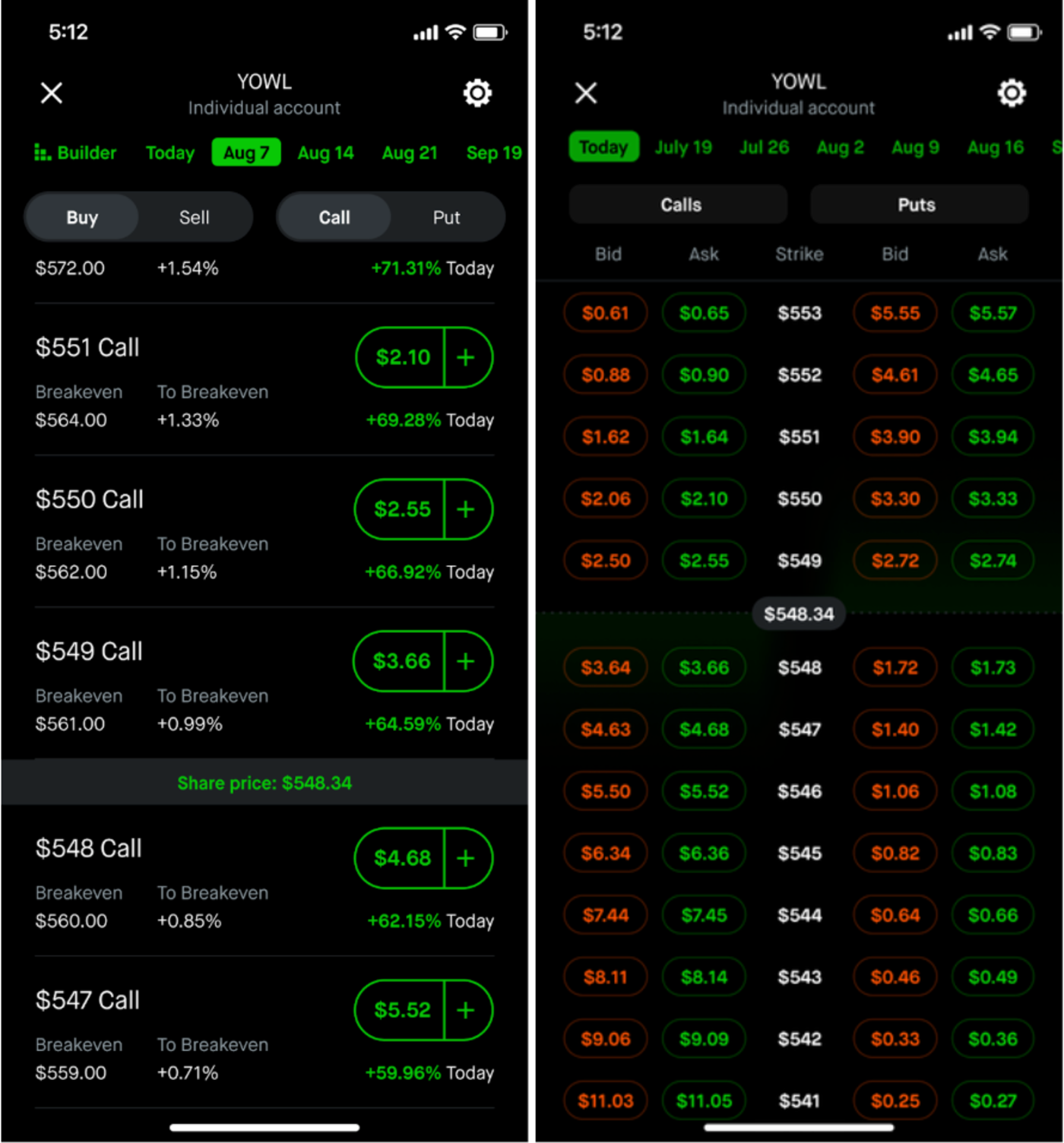Open settings gear on left screen
Screen dimensions: 1064x1143
coord(477,93)
